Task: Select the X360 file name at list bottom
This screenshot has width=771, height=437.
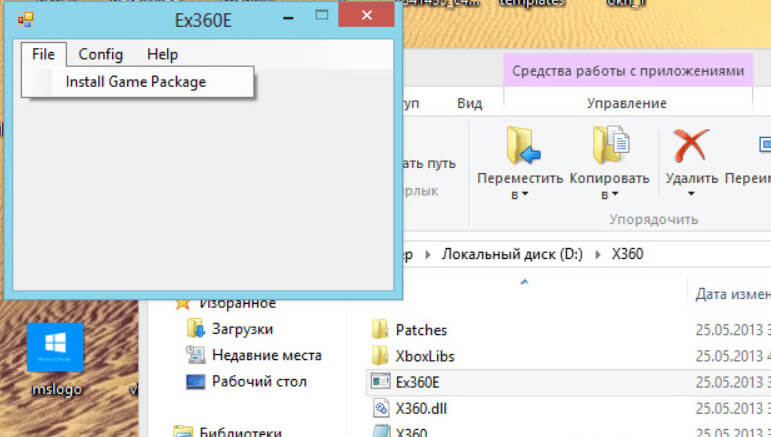Action: click(412, 433)
